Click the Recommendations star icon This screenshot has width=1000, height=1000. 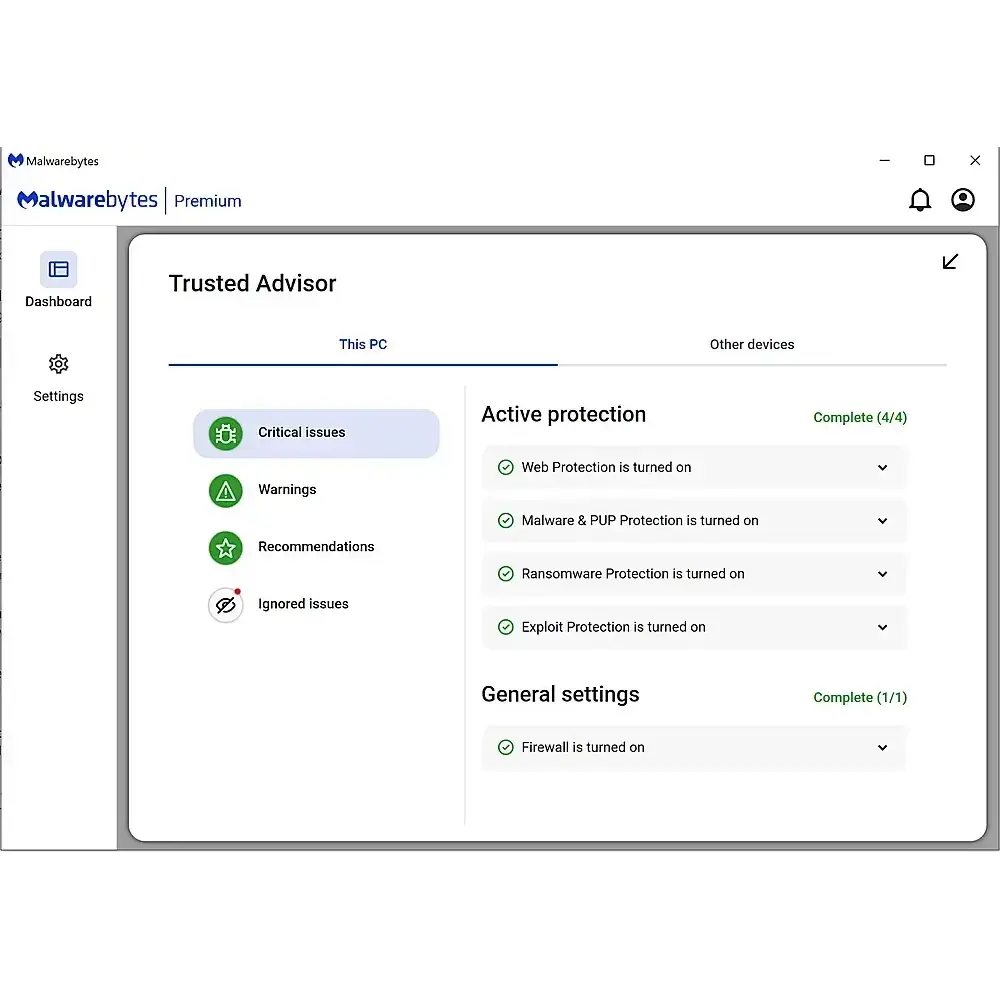[x=226, y=547]
